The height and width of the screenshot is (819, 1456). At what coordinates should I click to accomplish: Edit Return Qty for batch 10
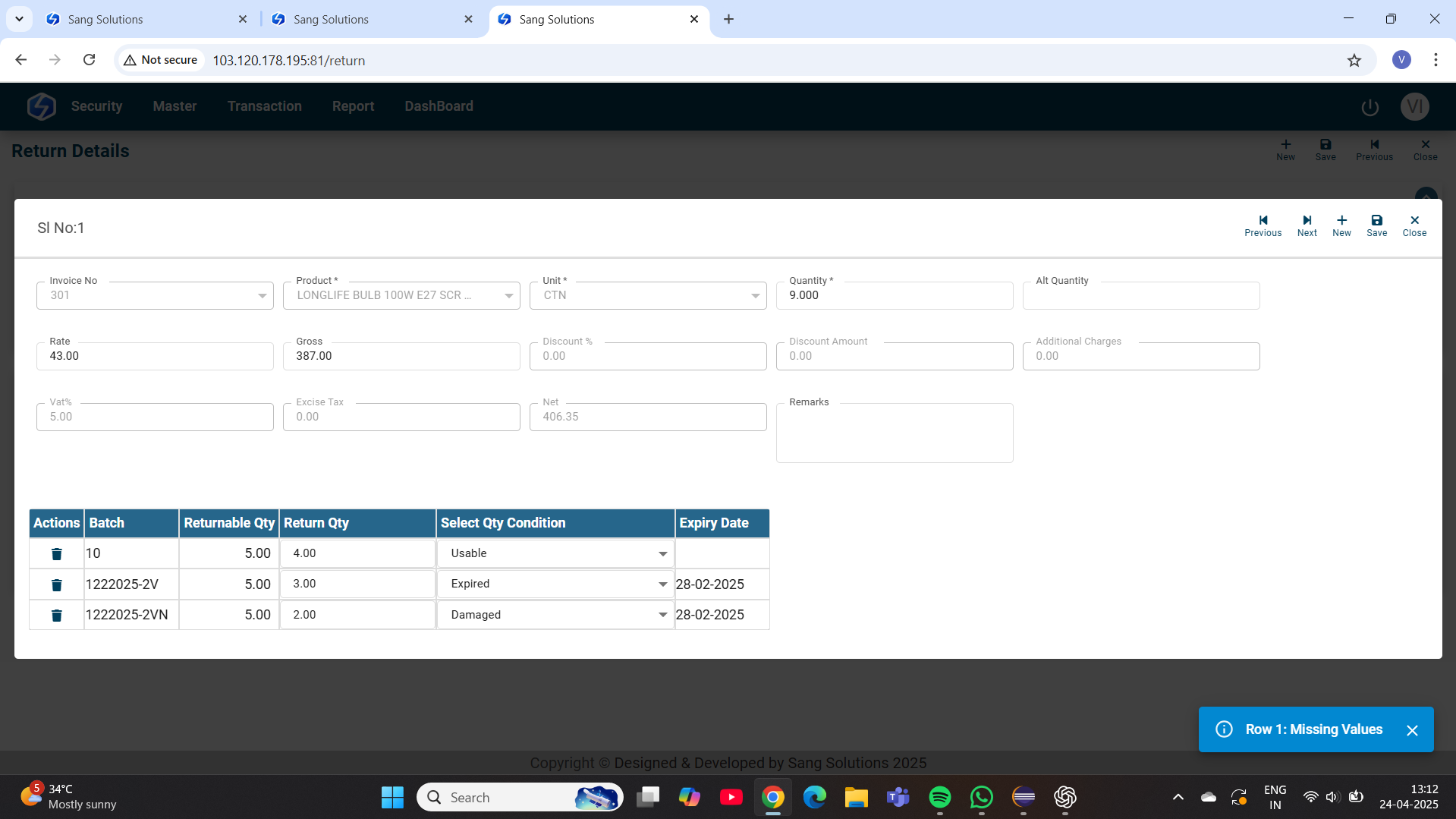click(x=357, y=553)
